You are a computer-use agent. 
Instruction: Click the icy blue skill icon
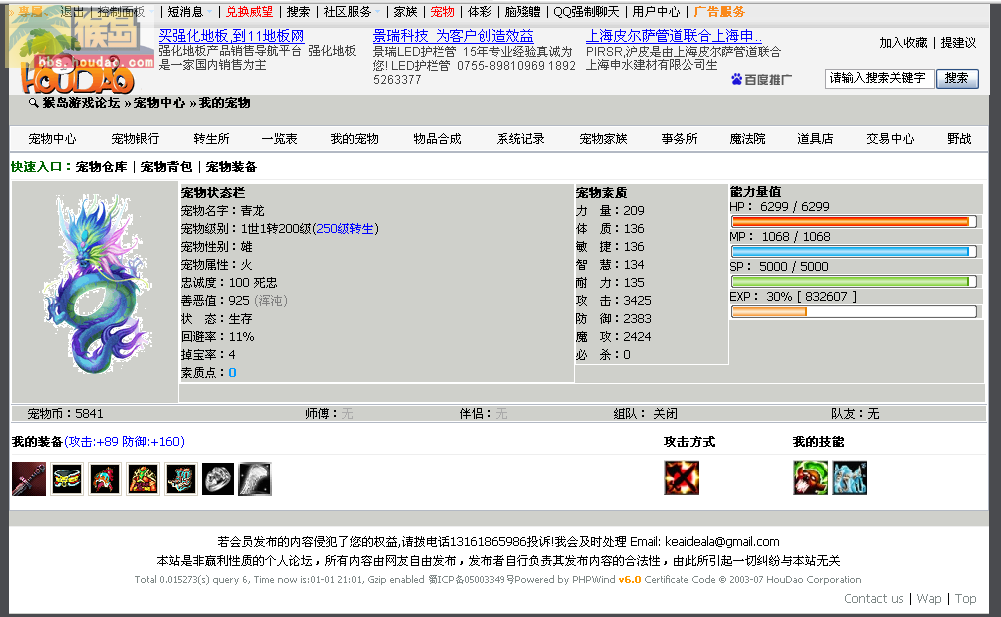(x=850, y=478)
